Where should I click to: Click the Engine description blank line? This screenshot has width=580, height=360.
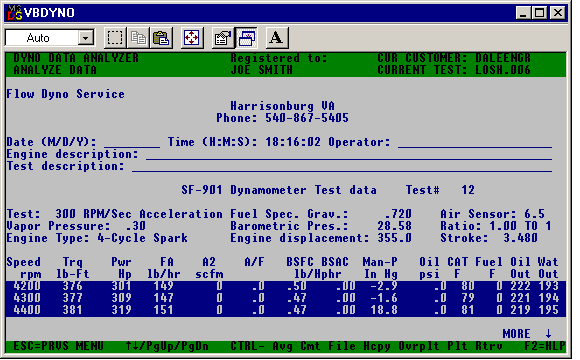[x=349, y=155]
